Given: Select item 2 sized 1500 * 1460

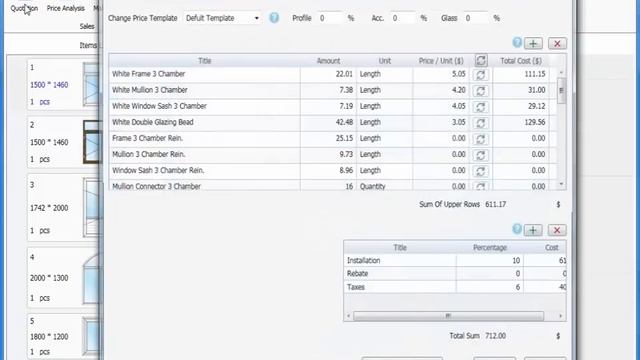Looking at the screenshot, I should tap(63, 142).
